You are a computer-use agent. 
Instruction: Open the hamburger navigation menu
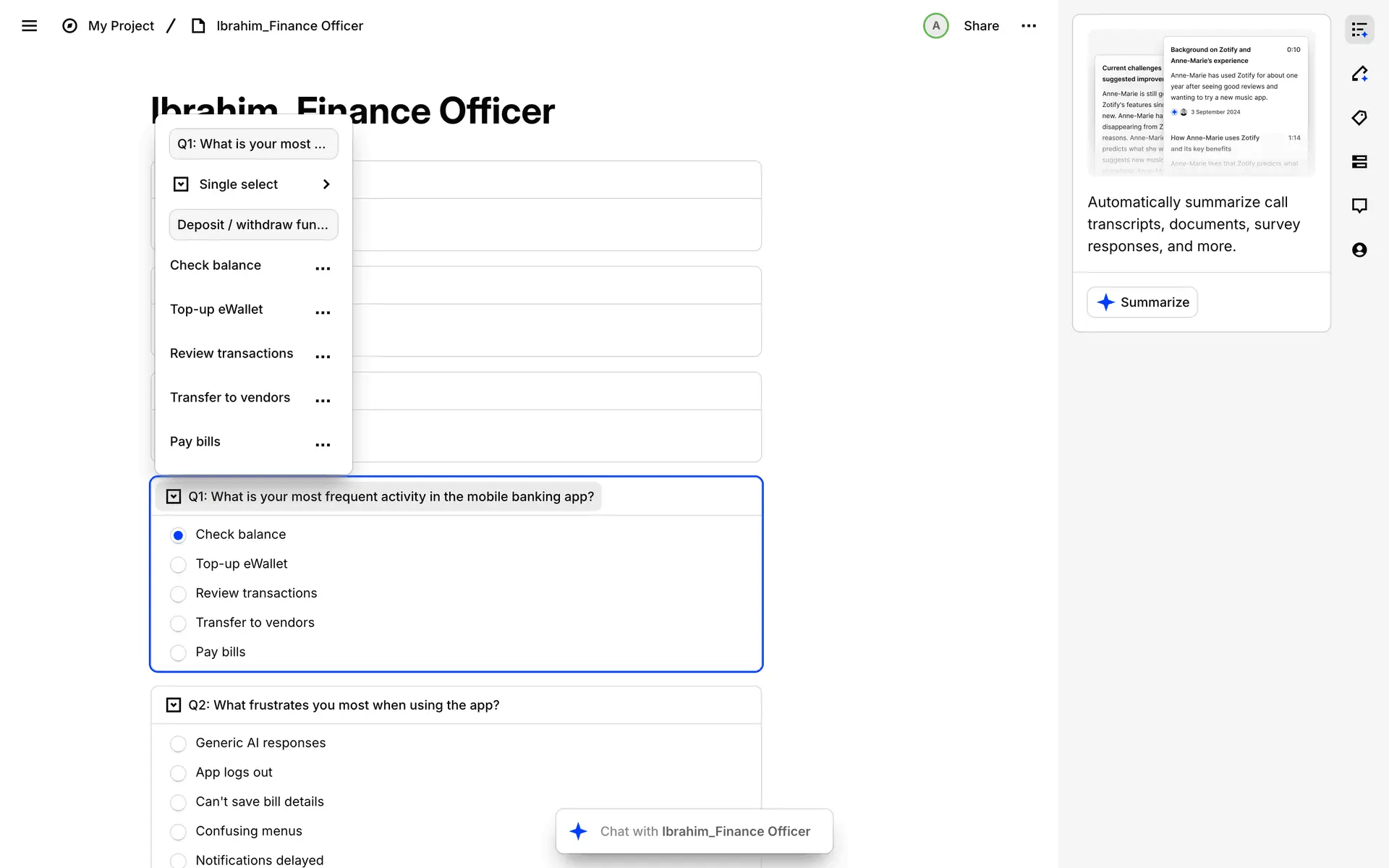pyautogui.click(x=29, y=26)
